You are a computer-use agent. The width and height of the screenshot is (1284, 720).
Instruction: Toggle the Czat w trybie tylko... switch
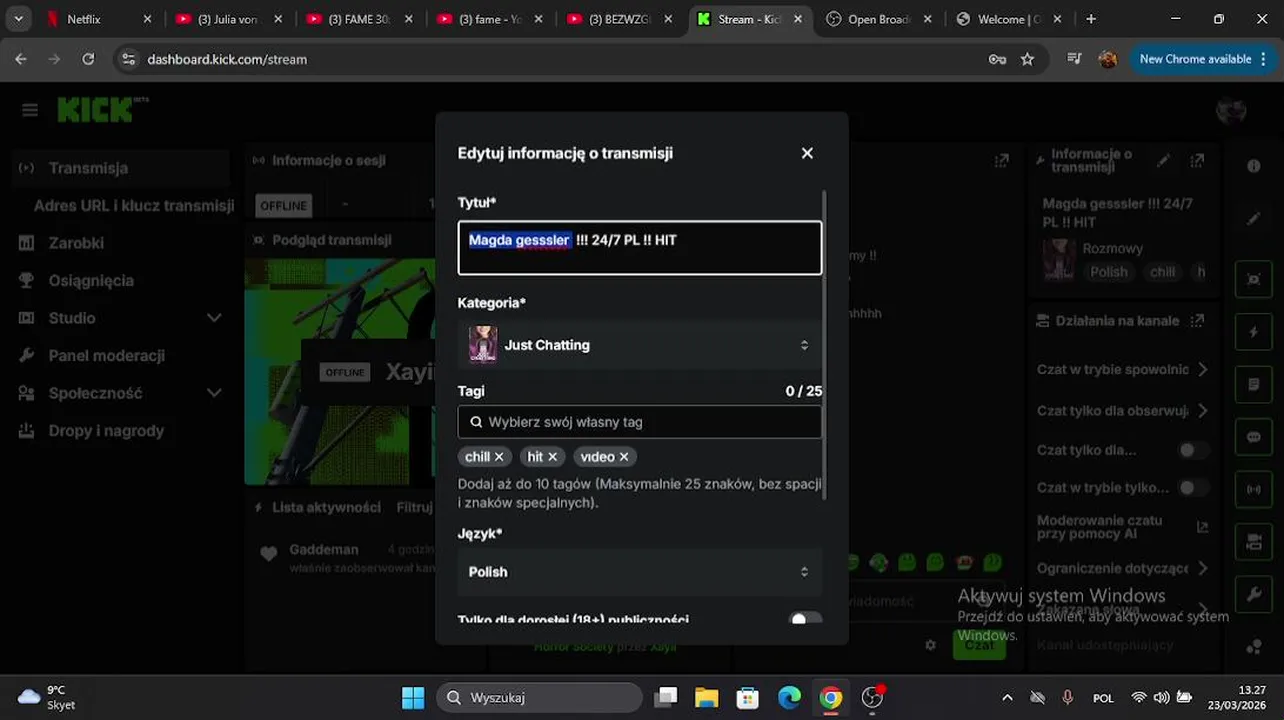click(1192, 488)
